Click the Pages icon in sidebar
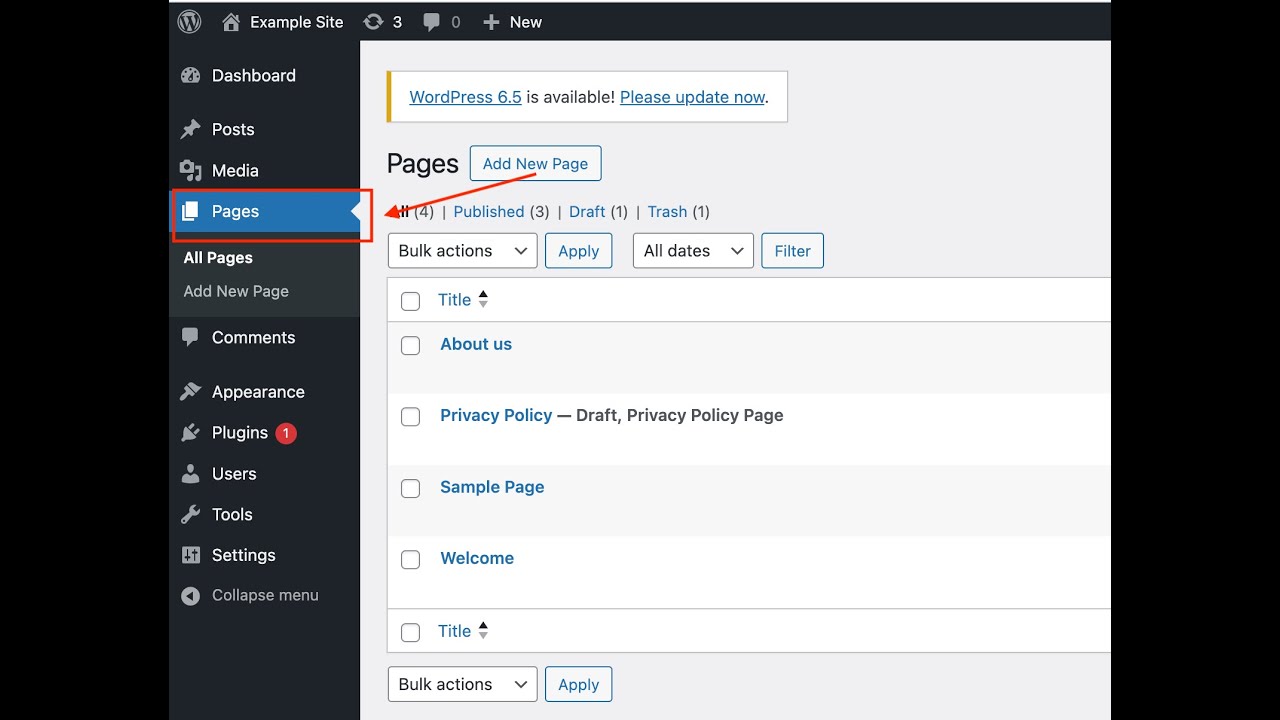This screenshot has height=720, width=1280. (x=190, y=211)
